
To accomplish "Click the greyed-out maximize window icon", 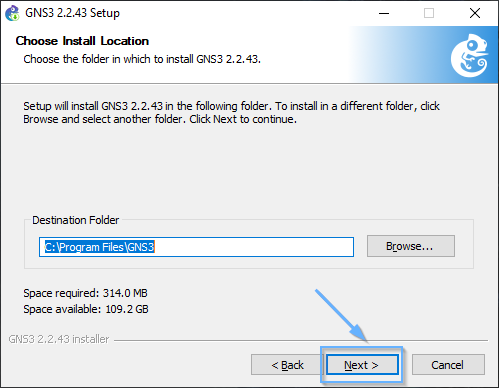I will 429,13.
